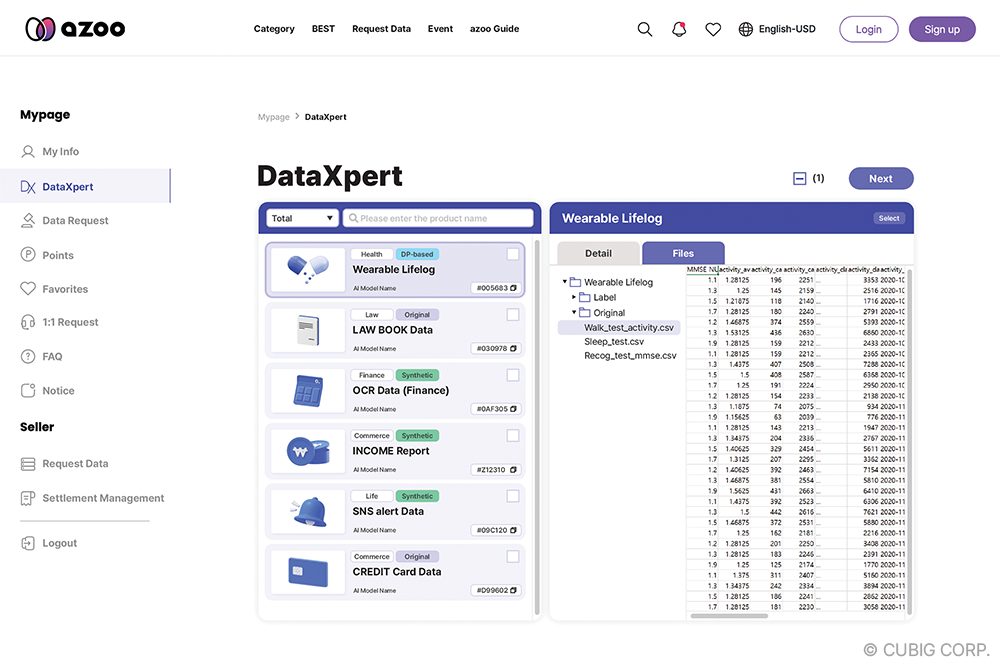Screen dimensions: 1000x666
Task: Check the INCOME Report checkbox
Action: click(513, 436)
